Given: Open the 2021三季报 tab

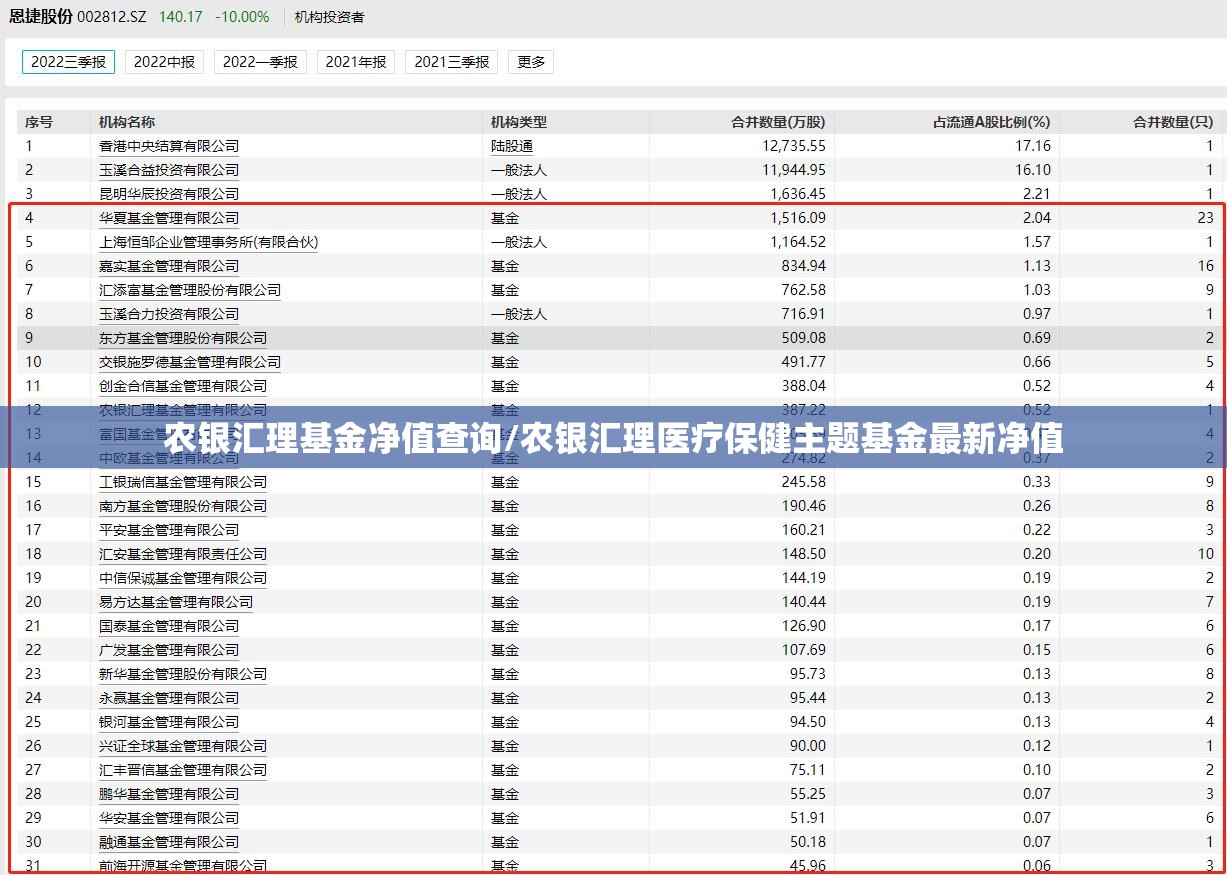Looking at the screenshot, I should (x=452, y=62).
